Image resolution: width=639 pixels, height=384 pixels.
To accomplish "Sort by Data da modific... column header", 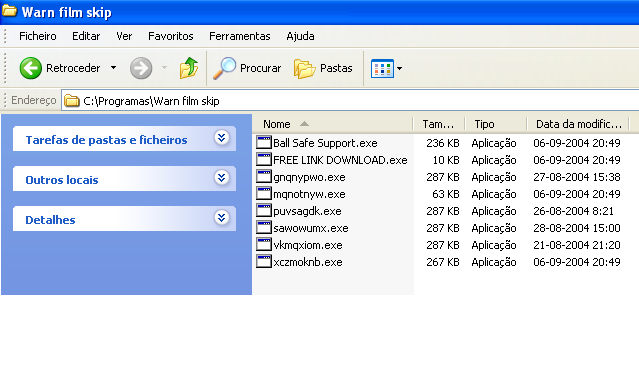I will click(x=578, y=124).
